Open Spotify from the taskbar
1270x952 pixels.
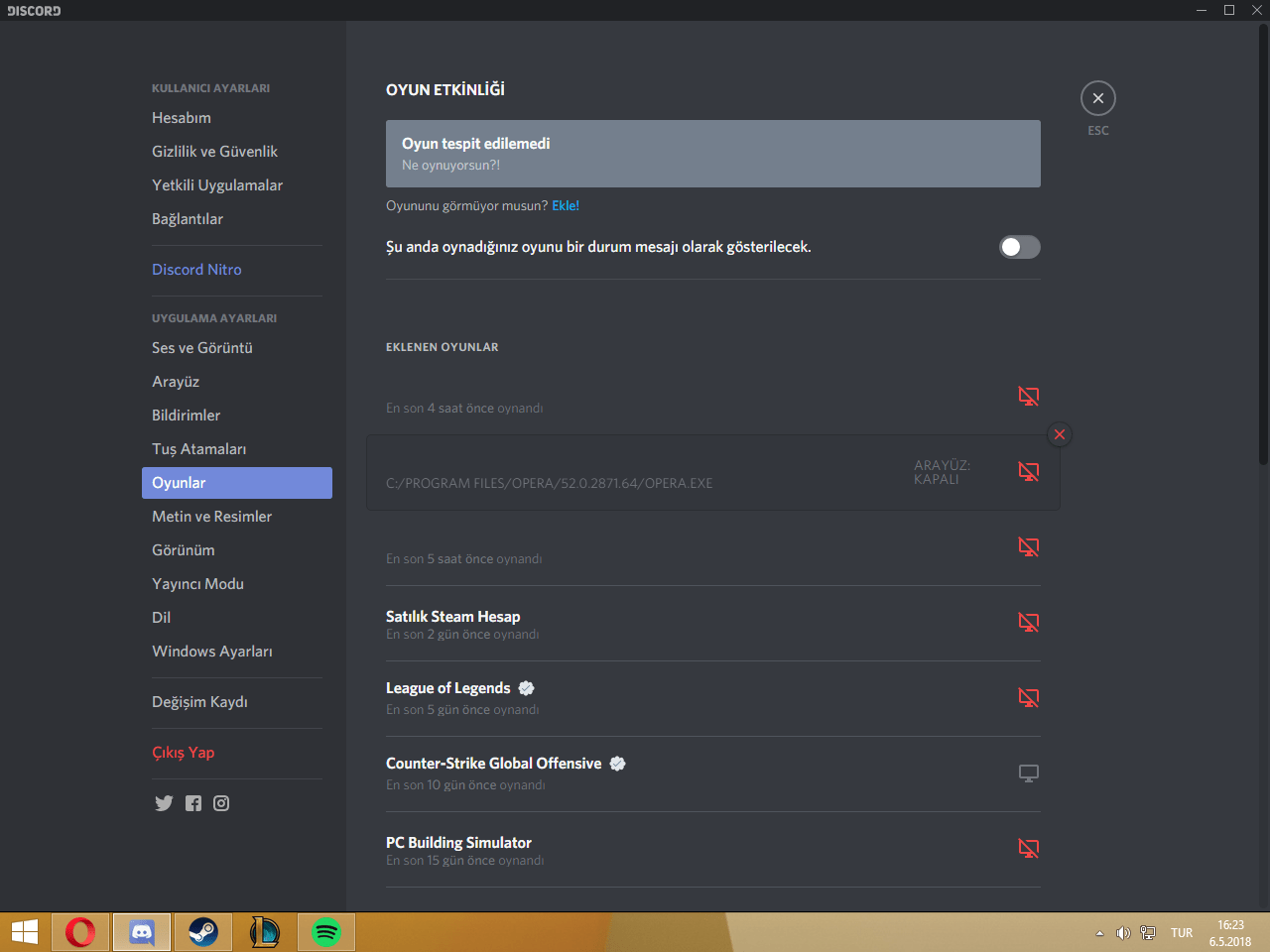[x=326, y=932]
